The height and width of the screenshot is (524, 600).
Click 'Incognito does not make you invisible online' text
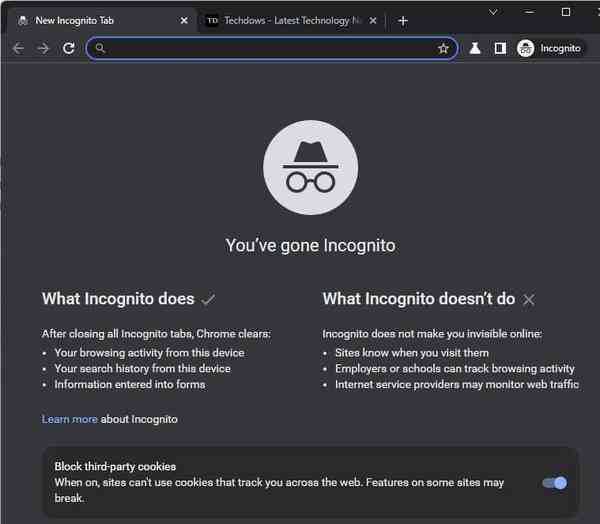[432, 334]
